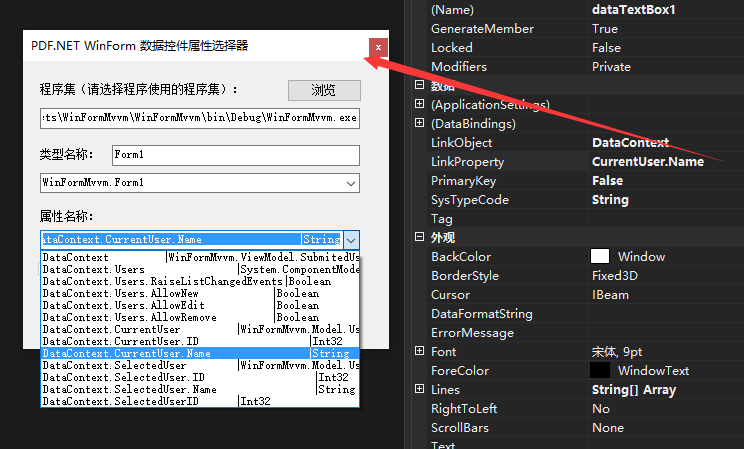Click the assembly path input field
744x449 pixels.
pyautogui.click(x=200, y=118)
